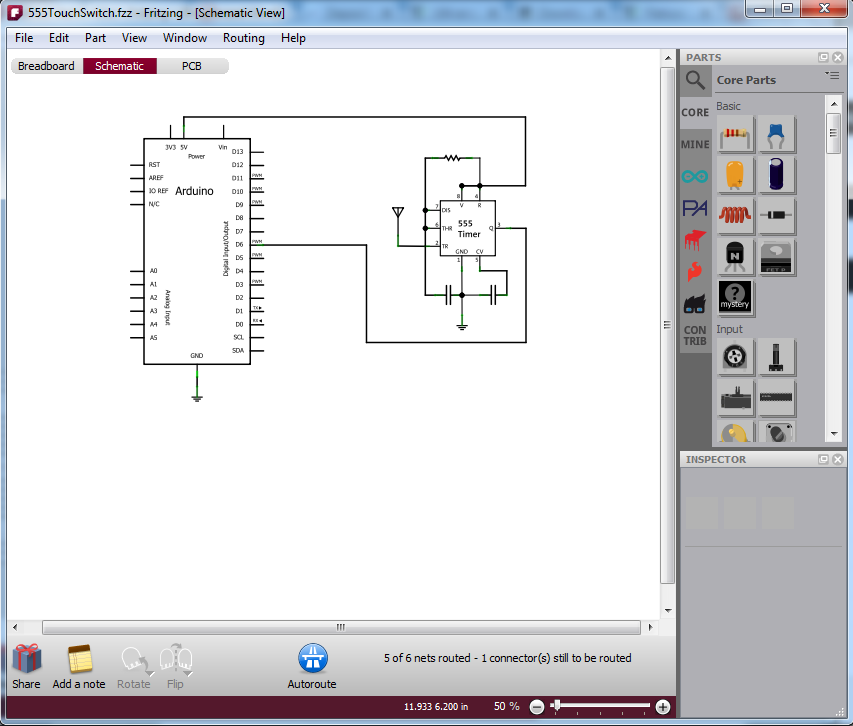853x726 pixels.
Task: Select the inductor coil part
Action: tap(735, 215)
